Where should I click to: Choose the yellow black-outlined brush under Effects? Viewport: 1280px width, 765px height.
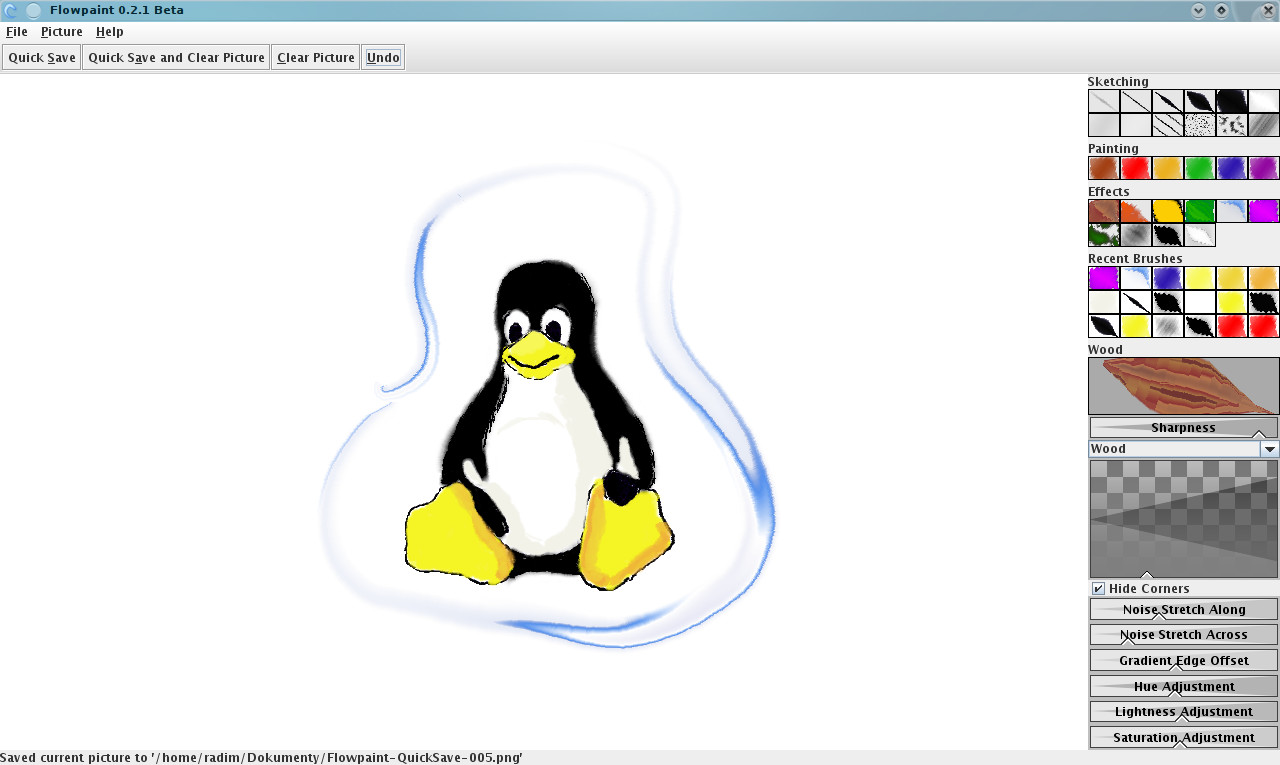(x=1168, y=211)
